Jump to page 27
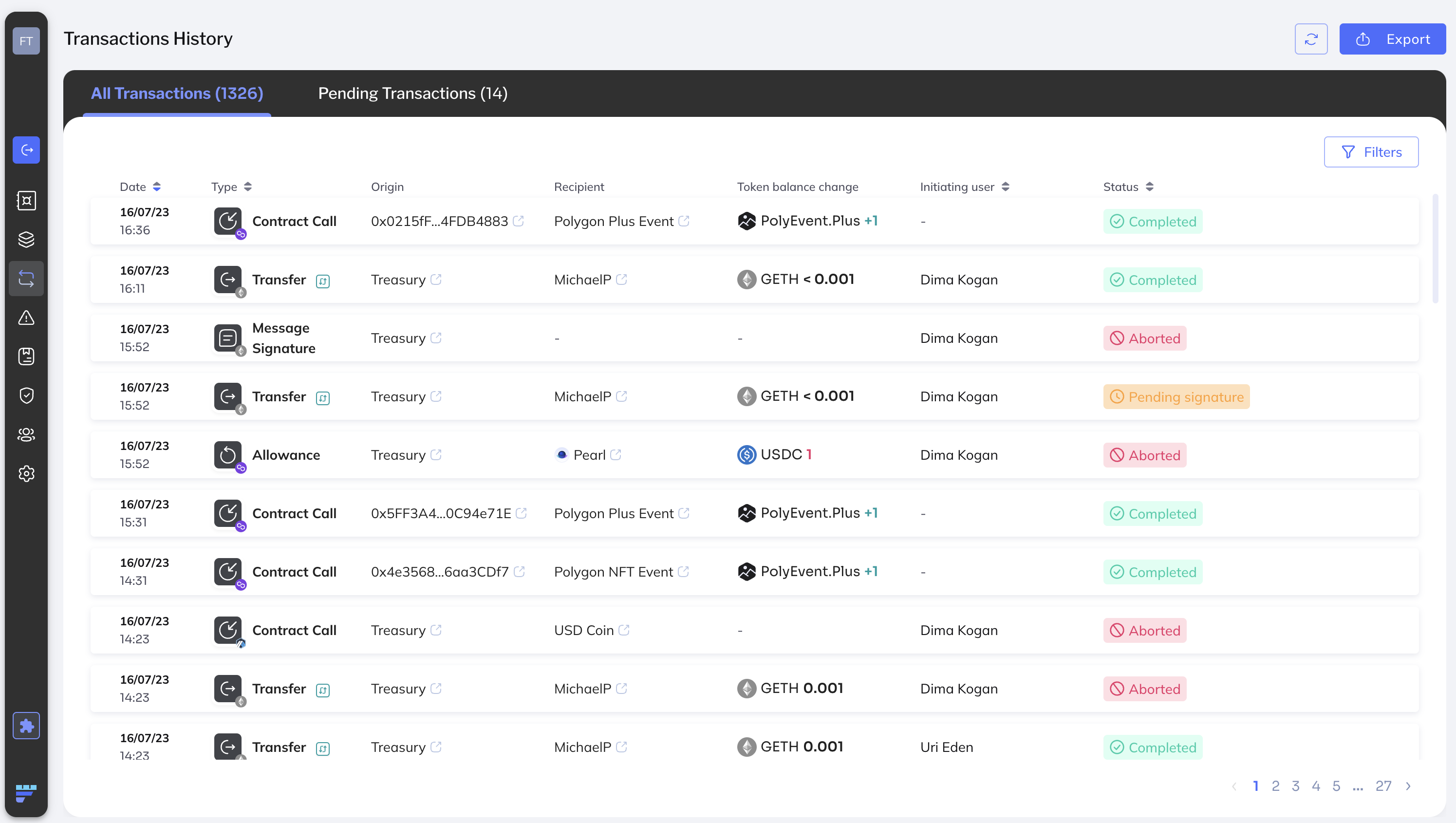Image resolution: width=1456 pixels, height=823 pixels. point(1383,786)
